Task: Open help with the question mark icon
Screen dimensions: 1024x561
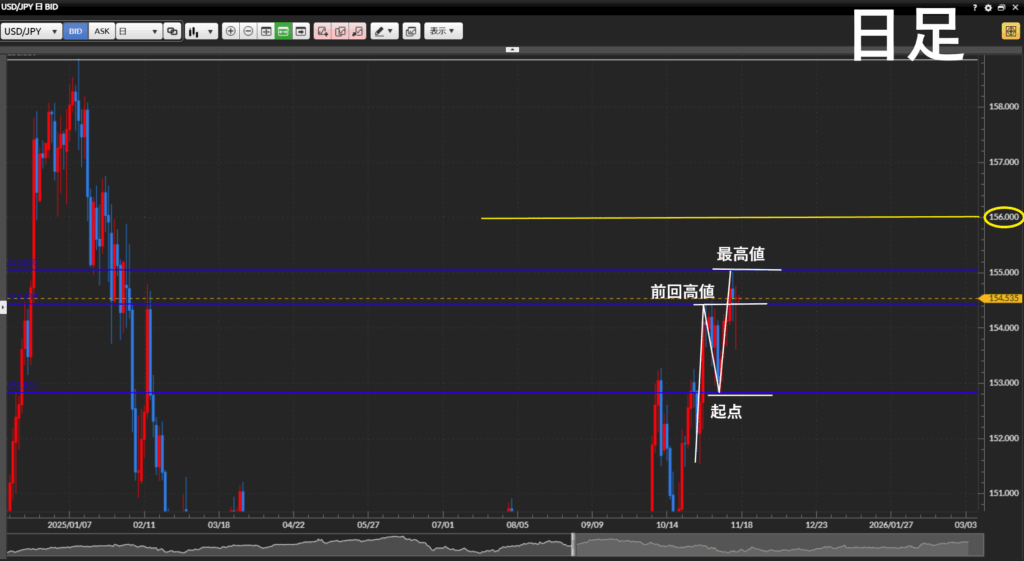Action: tap(975, 7)
